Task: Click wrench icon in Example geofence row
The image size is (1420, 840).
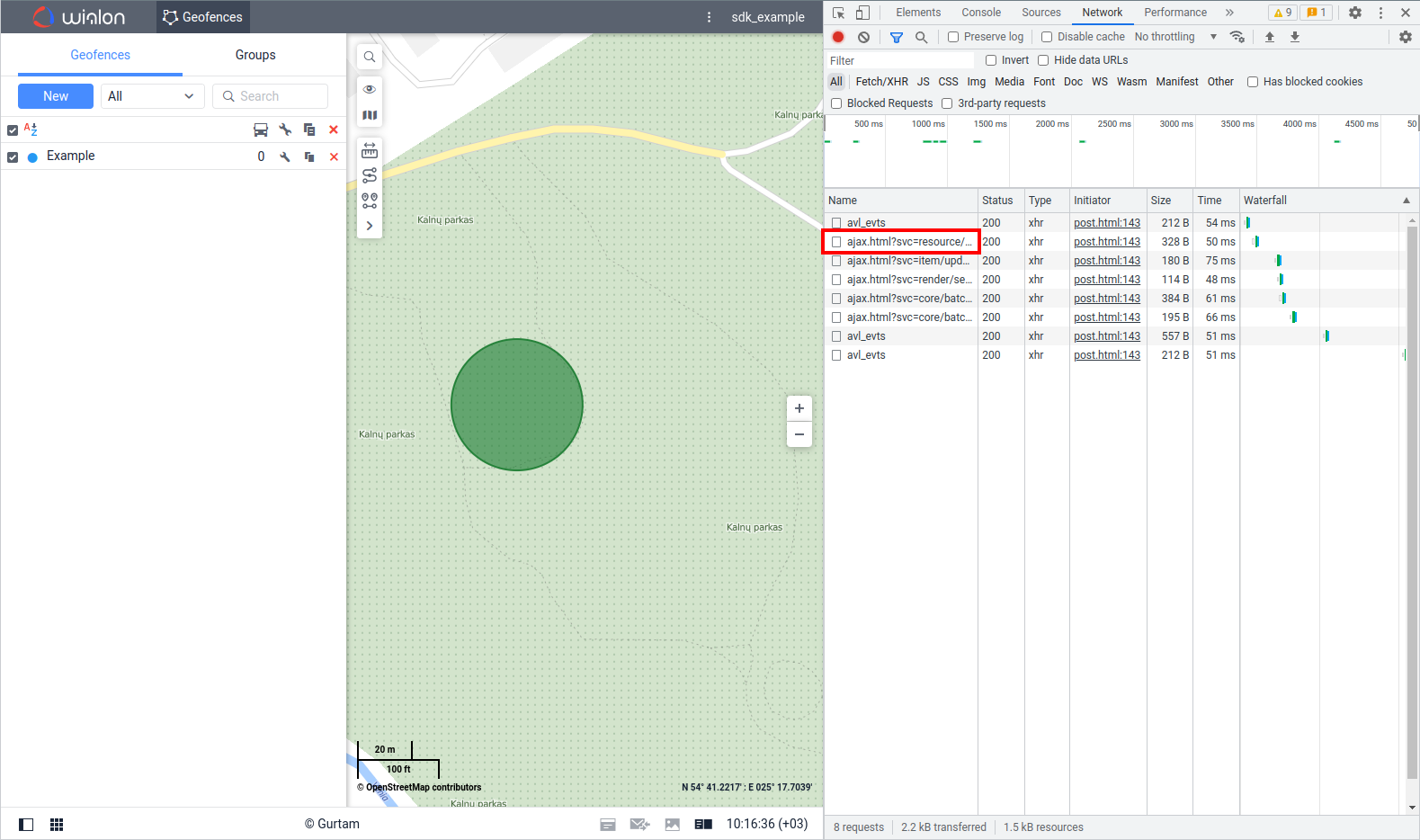Action: 285,156
